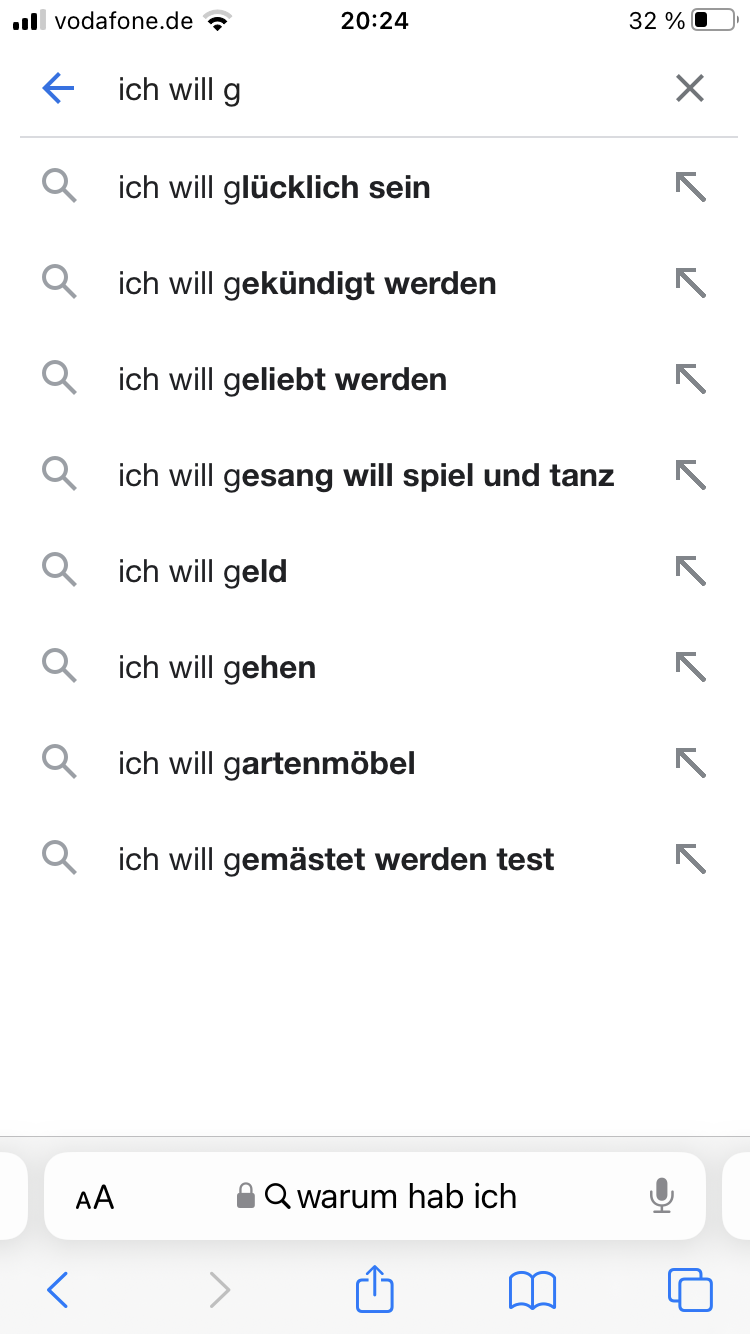Viewport: 750px width, 1334px height.
Task: Open Safari bookmarks book icon
Action: click(532, 1290)
